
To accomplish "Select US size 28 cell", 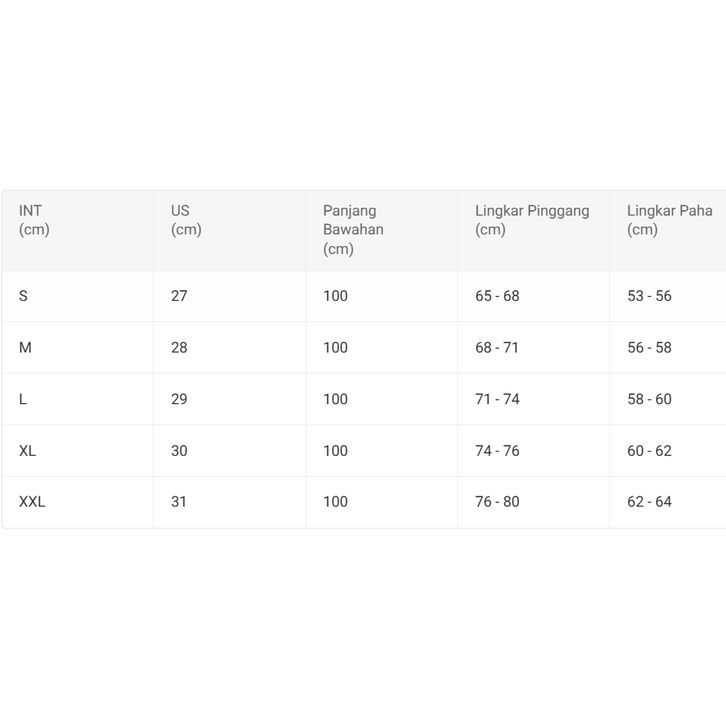I will click(x=179, y=348).
